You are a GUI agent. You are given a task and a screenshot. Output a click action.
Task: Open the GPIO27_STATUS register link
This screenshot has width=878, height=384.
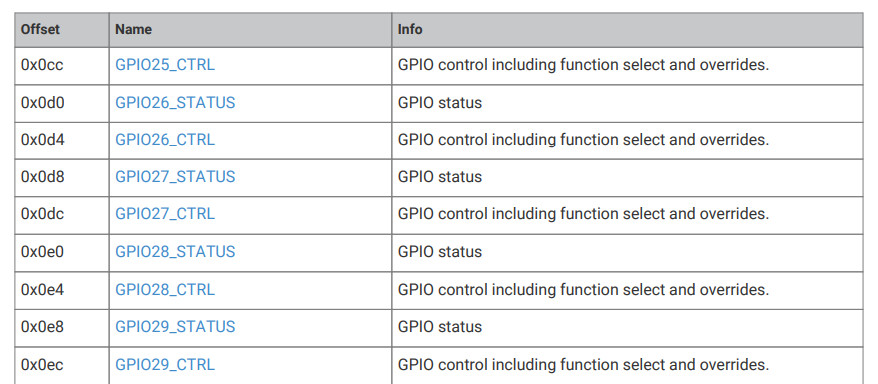(x=175, y=177)
